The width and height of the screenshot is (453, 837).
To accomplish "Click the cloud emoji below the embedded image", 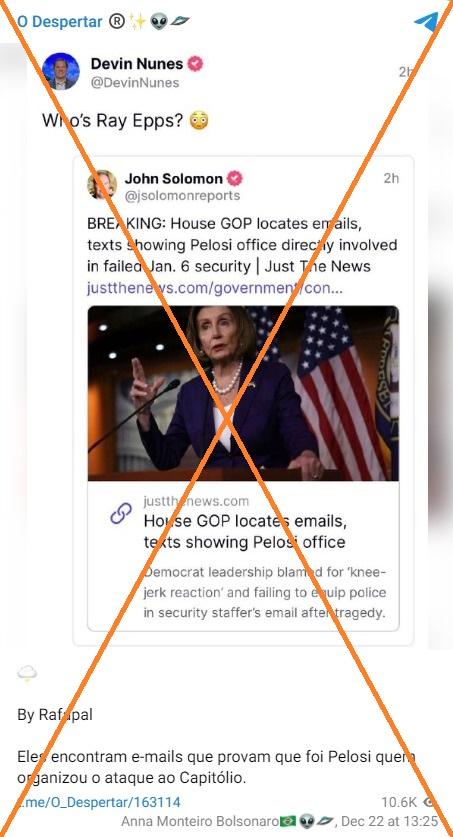I will [27, 674].
